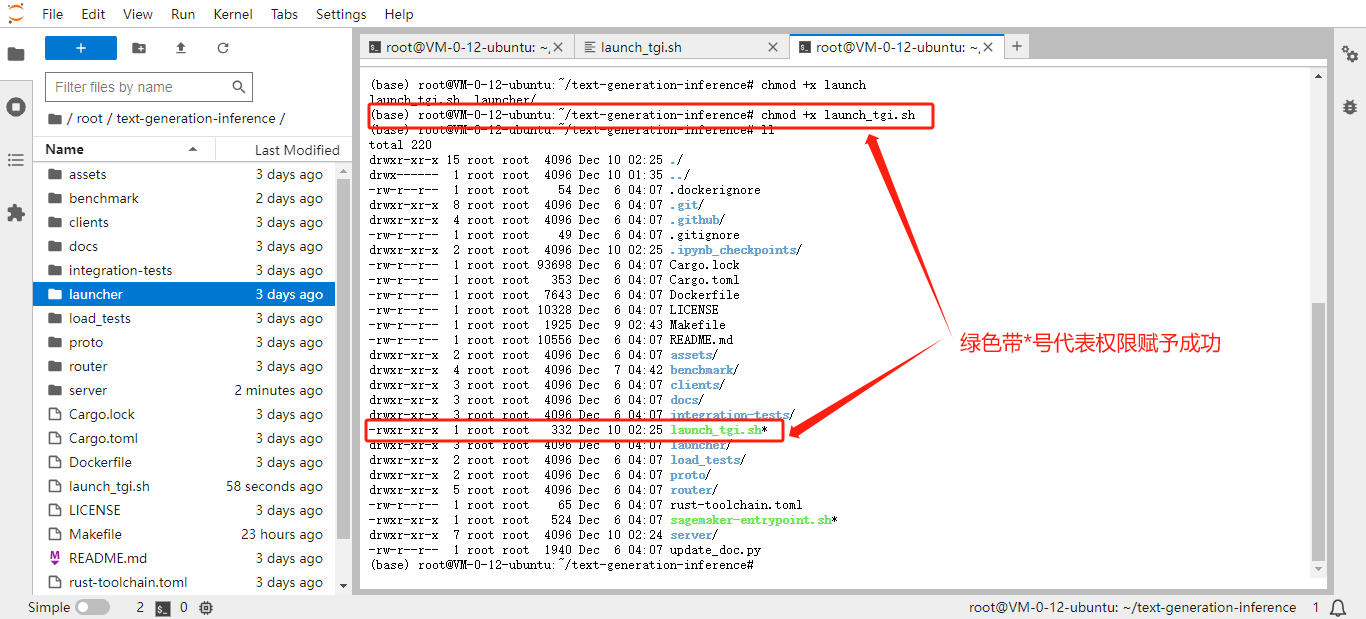Refresh the file browser list
Screen dimensions: 1366x619
point(223,48)
